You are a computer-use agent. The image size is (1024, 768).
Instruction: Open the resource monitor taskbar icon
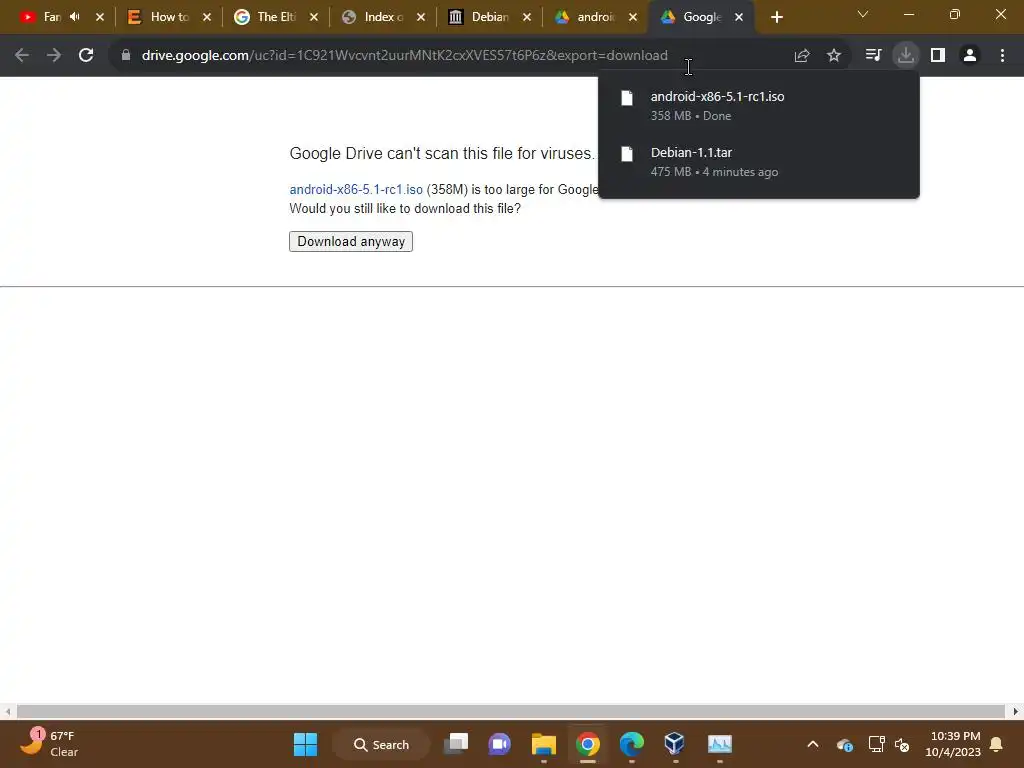719,744
